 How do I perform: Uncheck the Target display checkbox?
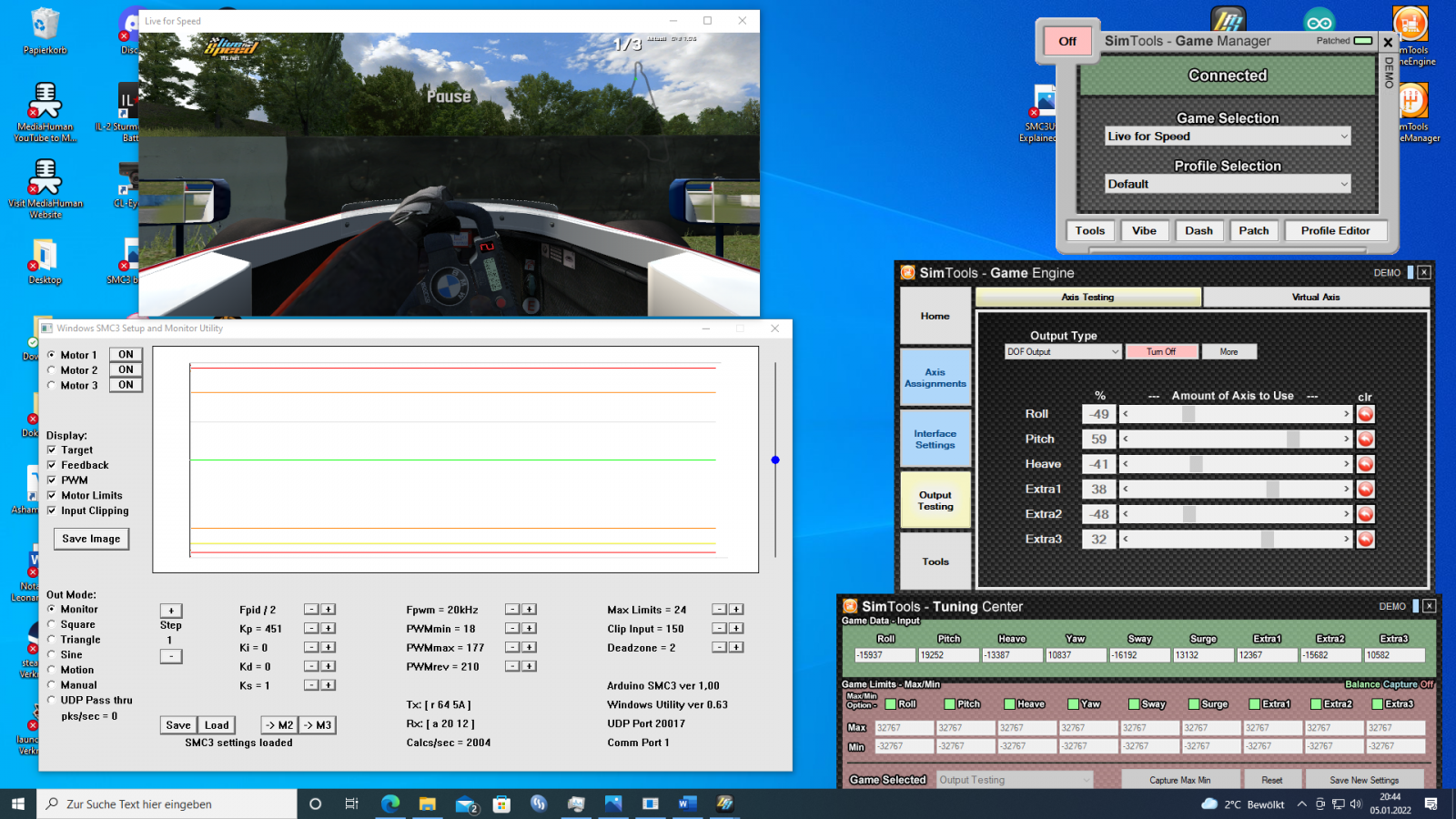pos(52,450)
